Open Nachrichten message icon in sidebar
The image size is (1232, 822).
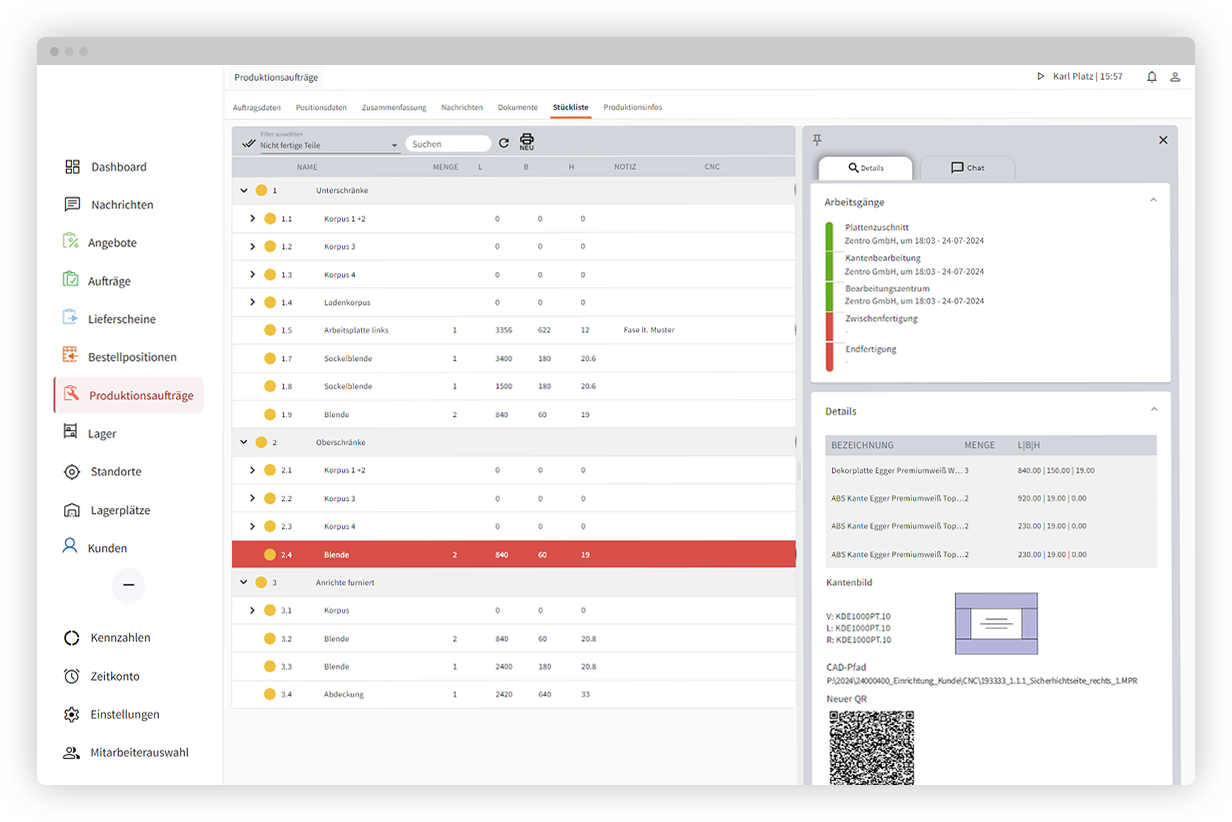point(72,204)
